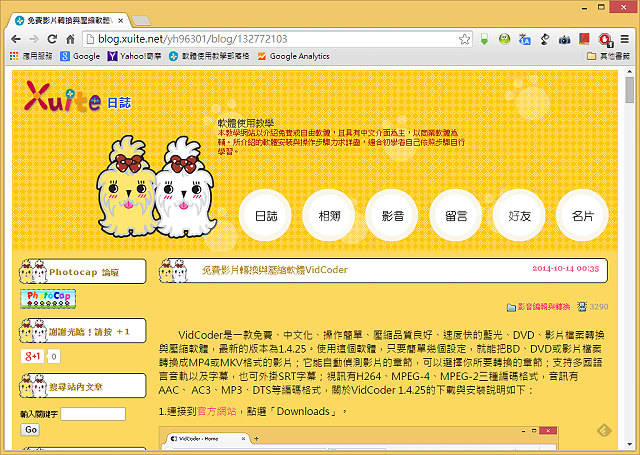Open the browser home page icon
Viewport: 640px width, 455px height.
point(70,39)
